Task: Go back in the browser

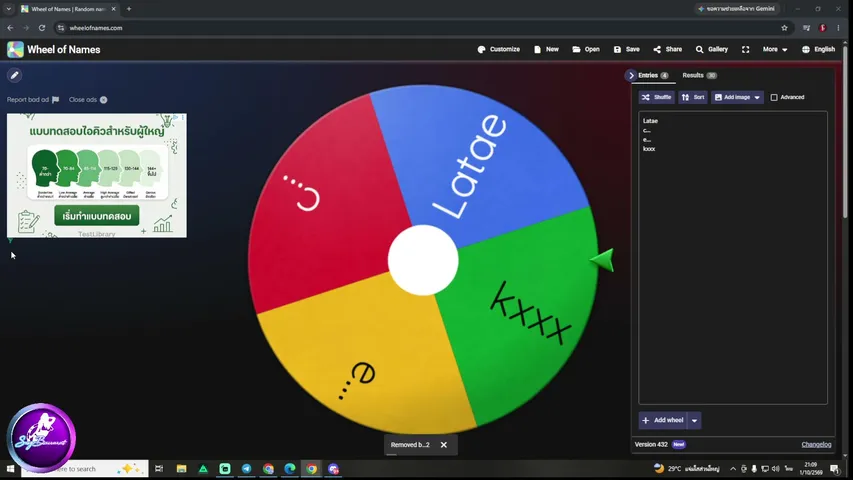Action: 10,28
